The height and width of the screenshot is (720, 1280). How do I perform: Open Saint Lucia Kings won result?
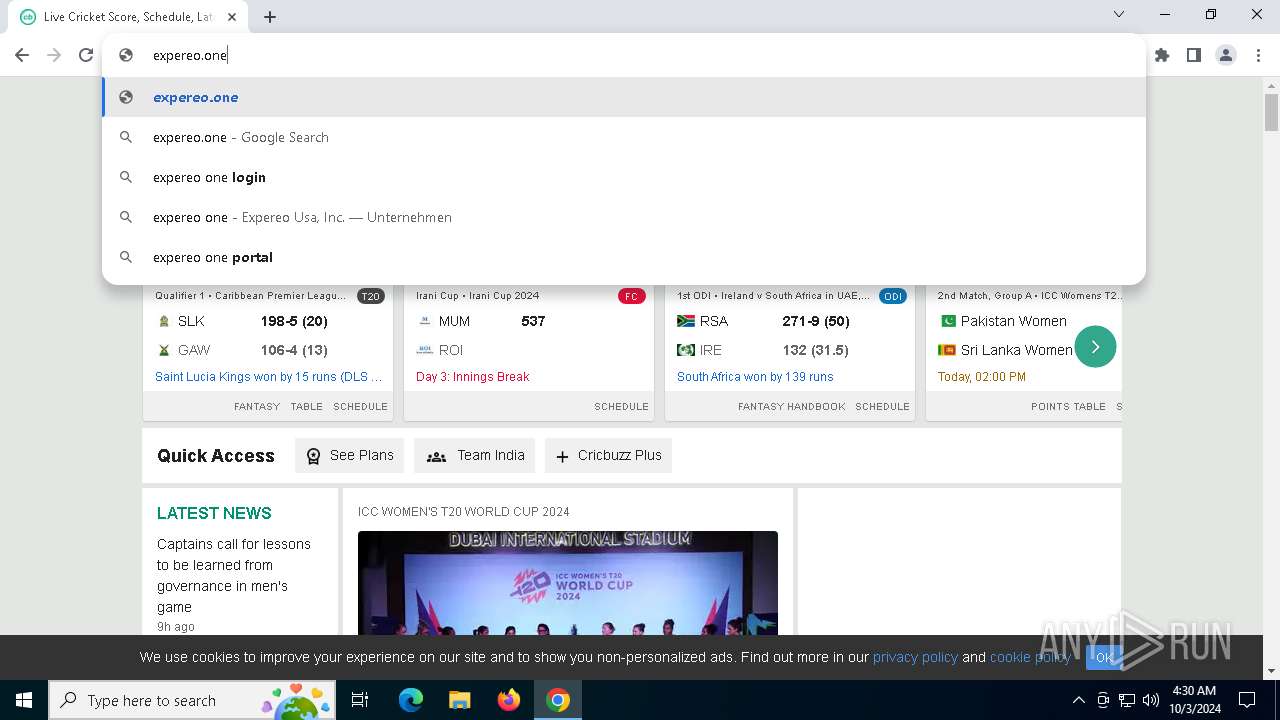pos(269,377)
